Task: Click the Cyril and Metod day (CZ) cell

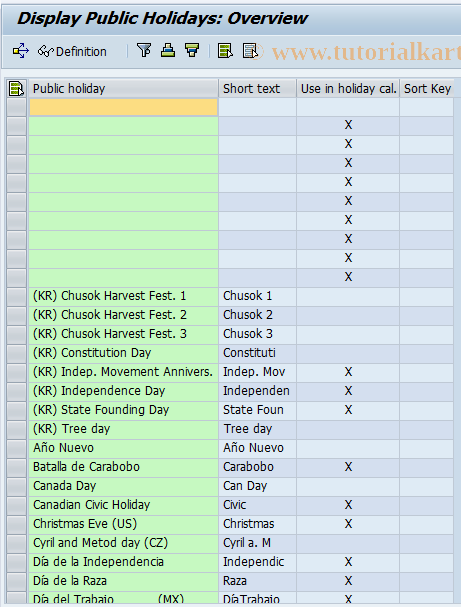Action: [x=123, y=543]
